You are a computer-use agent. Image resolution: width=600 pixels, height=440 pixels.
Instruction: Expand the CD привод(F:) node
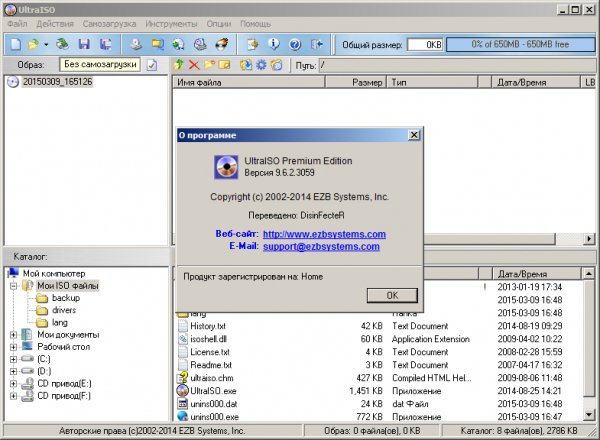tap(13, 396)
